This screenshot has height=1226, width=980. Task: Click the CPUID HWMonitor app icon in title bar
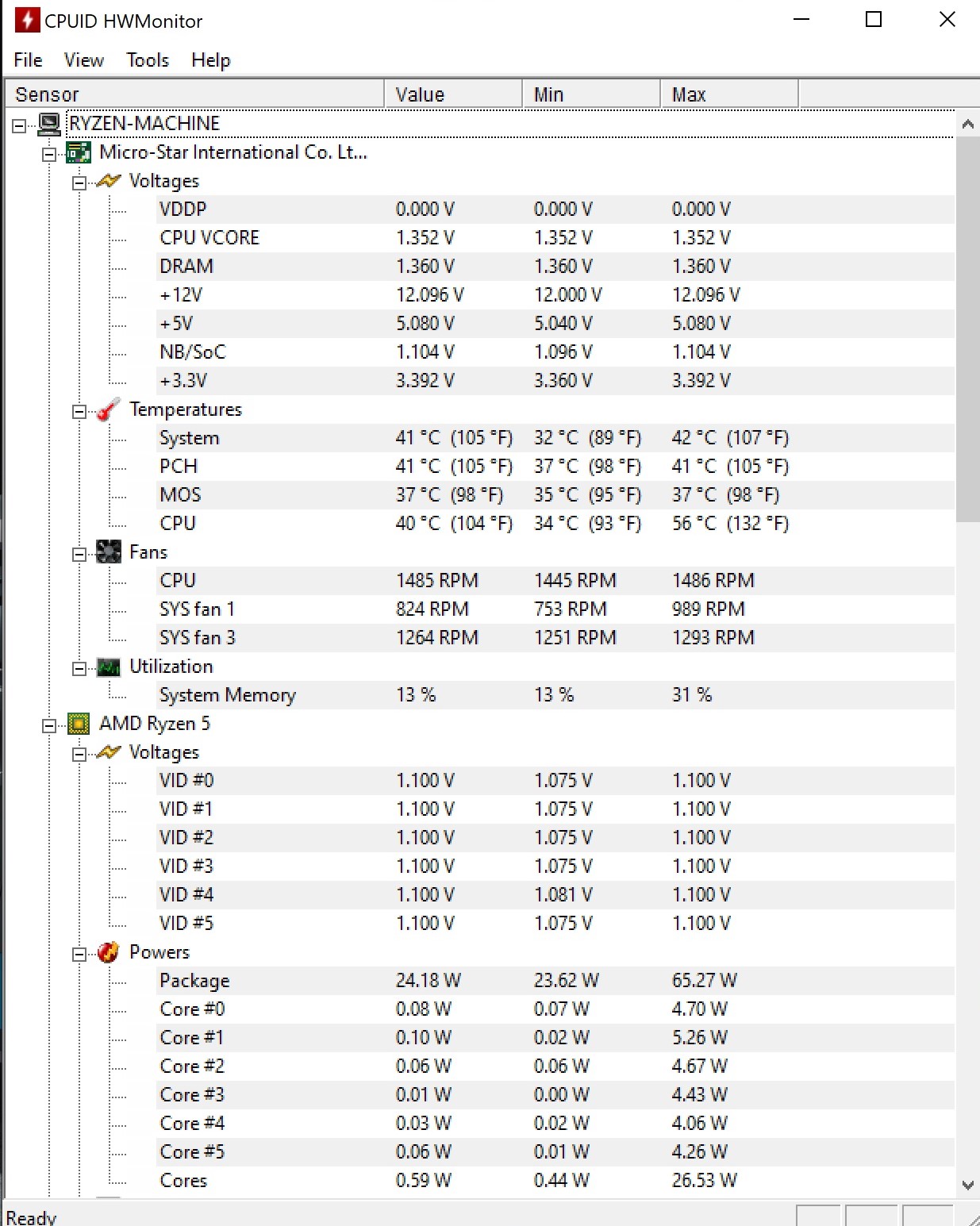coord(27,20)
